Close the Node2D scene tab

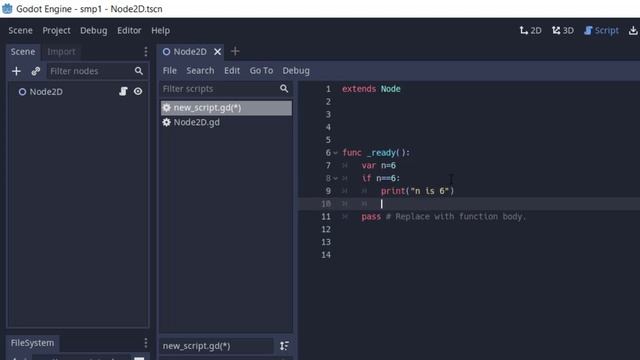click(x=218, y=52)
